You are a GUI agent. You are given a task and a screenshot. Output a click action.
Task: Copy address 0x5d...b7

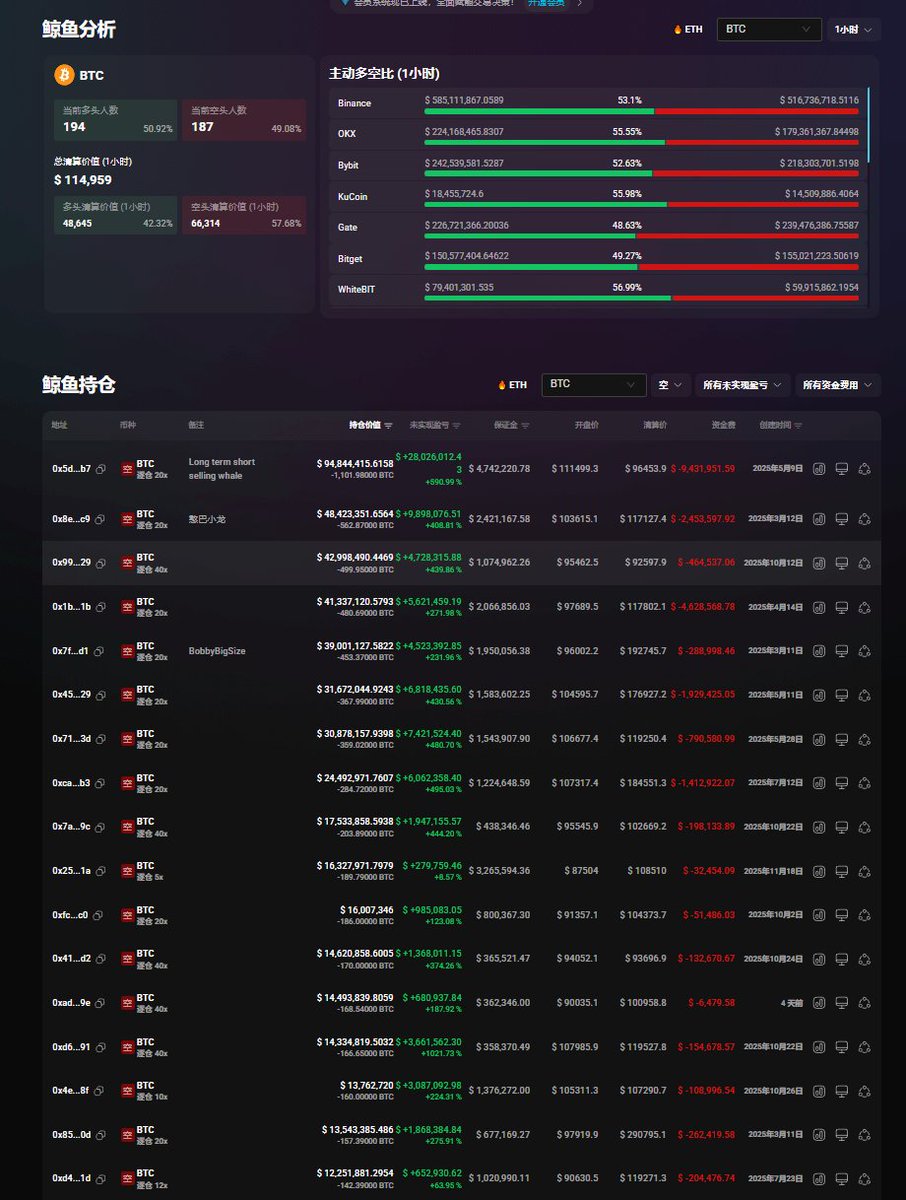click(x=100, y=469)
